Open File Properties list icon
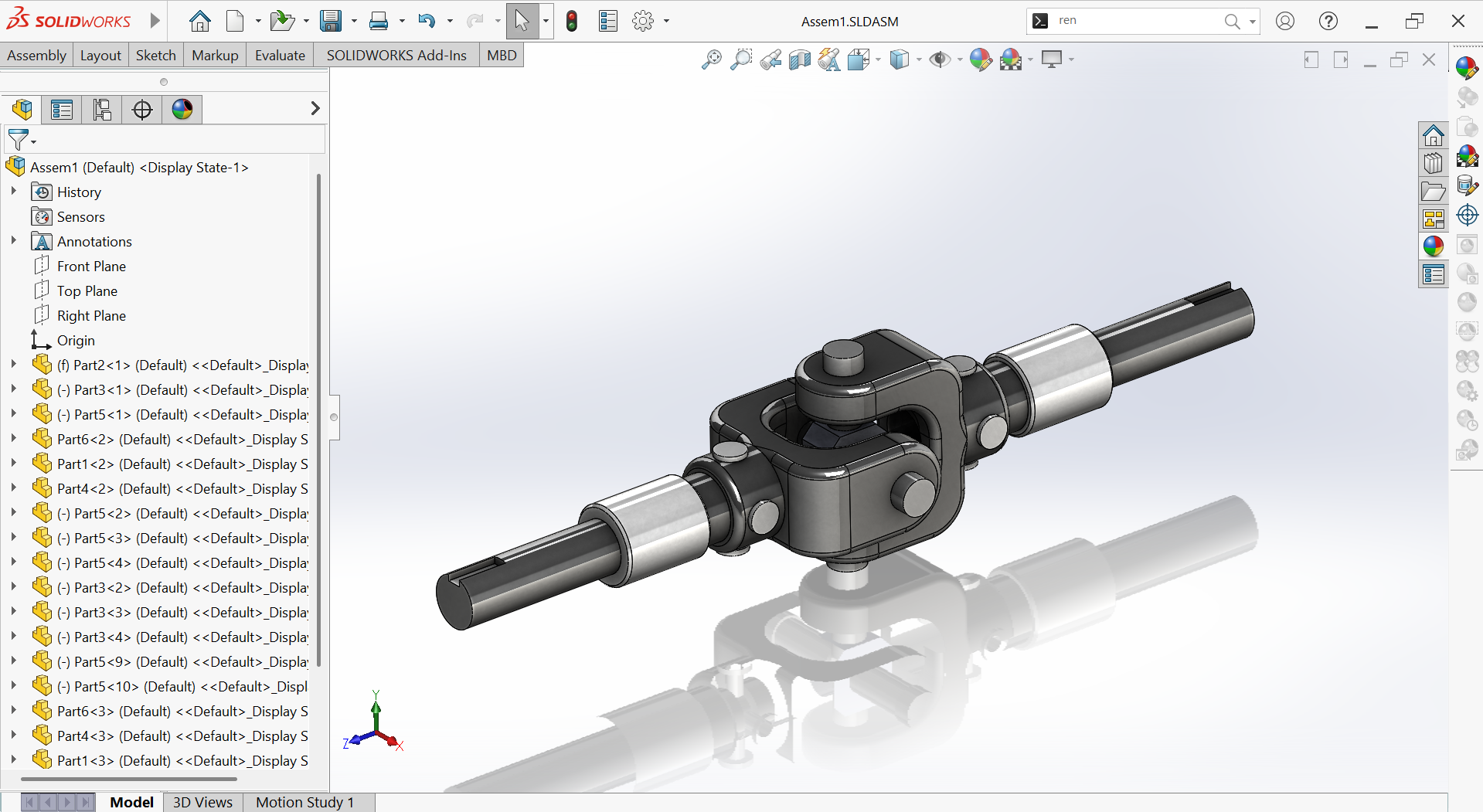The width and height of the screenshot is (1483, 812). tap(608, 21)
